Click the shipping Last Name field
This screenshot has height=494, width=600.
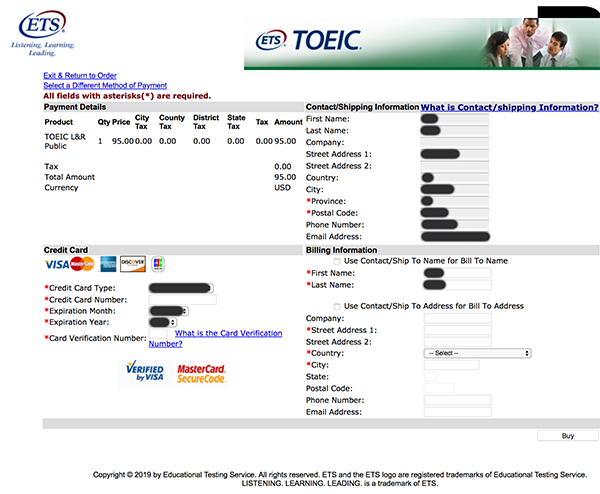tap(455, 131)
